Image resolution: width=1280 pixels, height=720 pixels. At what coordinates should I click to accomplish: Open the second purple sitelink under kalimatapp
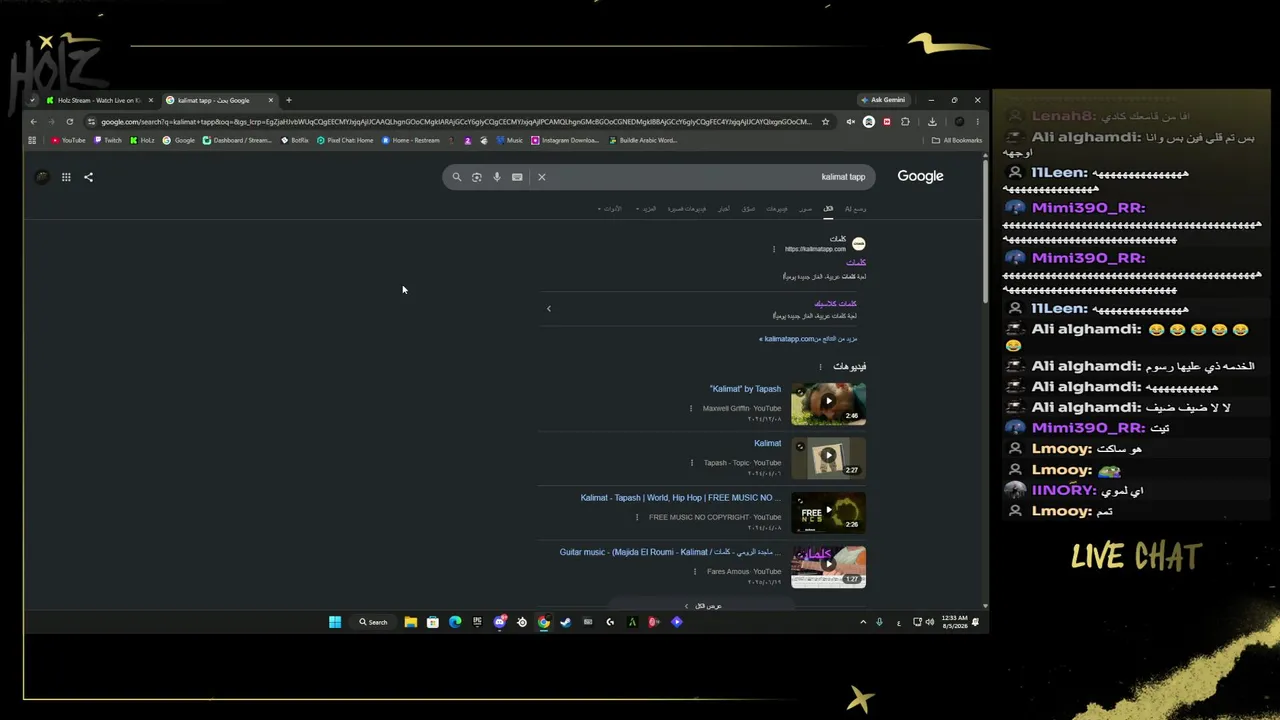point(836,303)
